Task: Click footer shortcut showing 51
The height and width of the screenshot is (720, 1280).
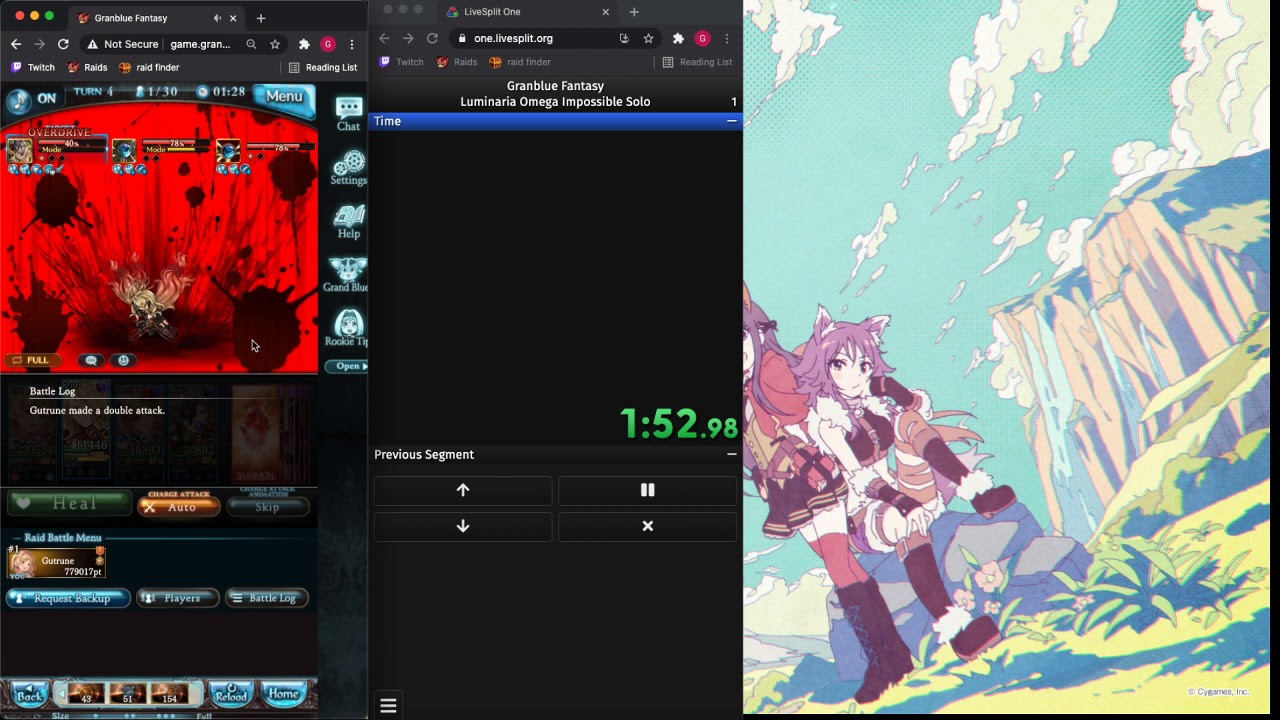Action: click(x=127, y=693)
